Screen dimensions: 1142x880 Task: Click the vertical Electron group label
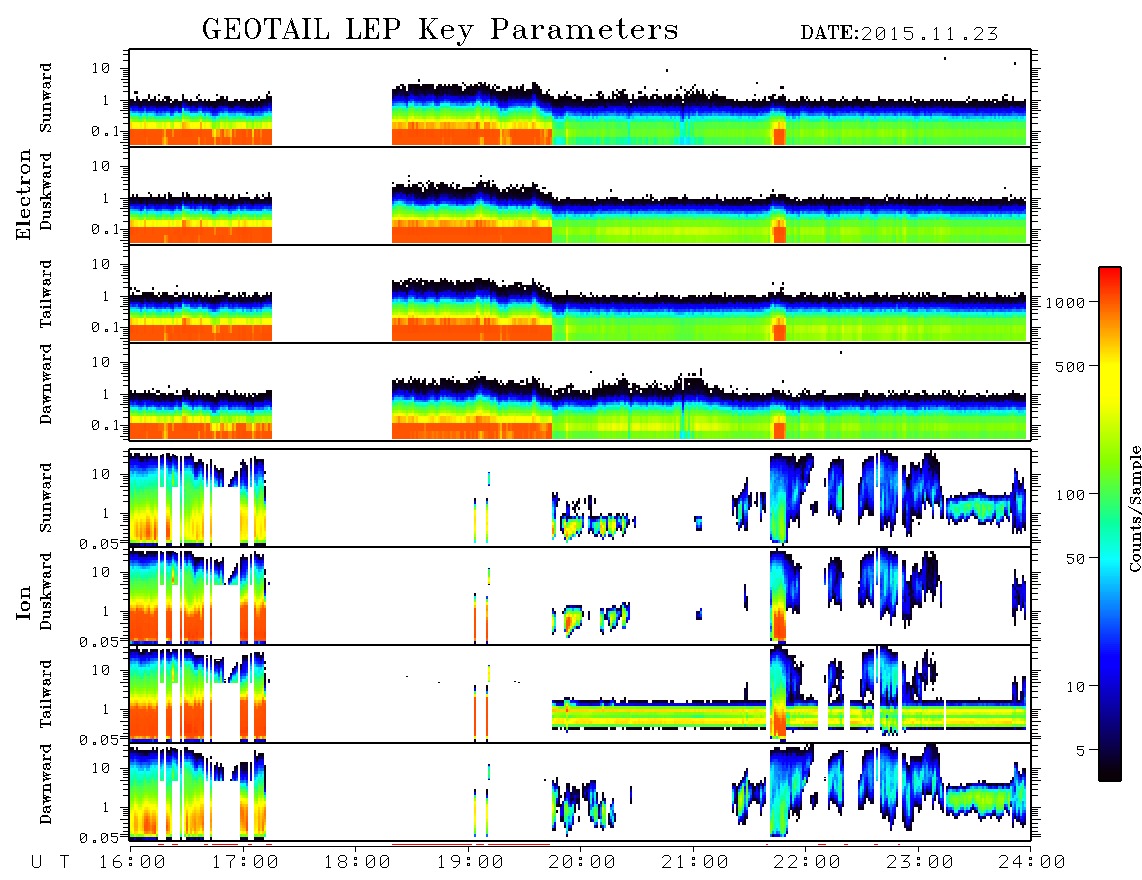pos(24,195)
